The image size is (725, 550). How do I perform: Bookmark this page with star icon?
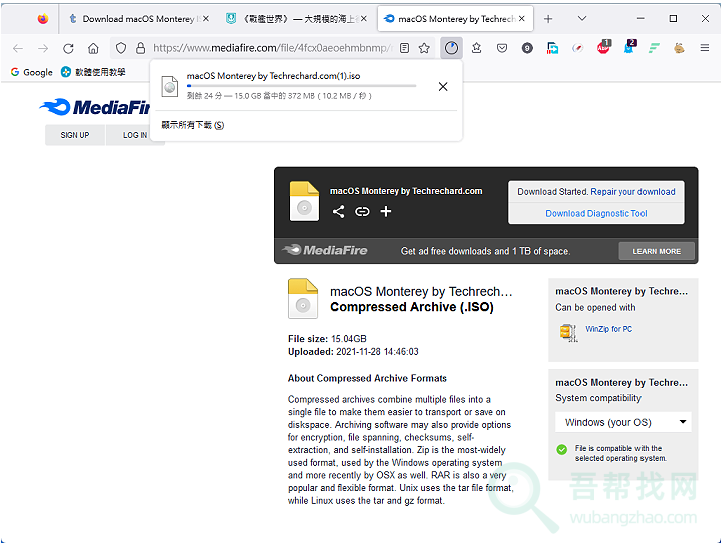pyautogui.click(x=424, y=48)
